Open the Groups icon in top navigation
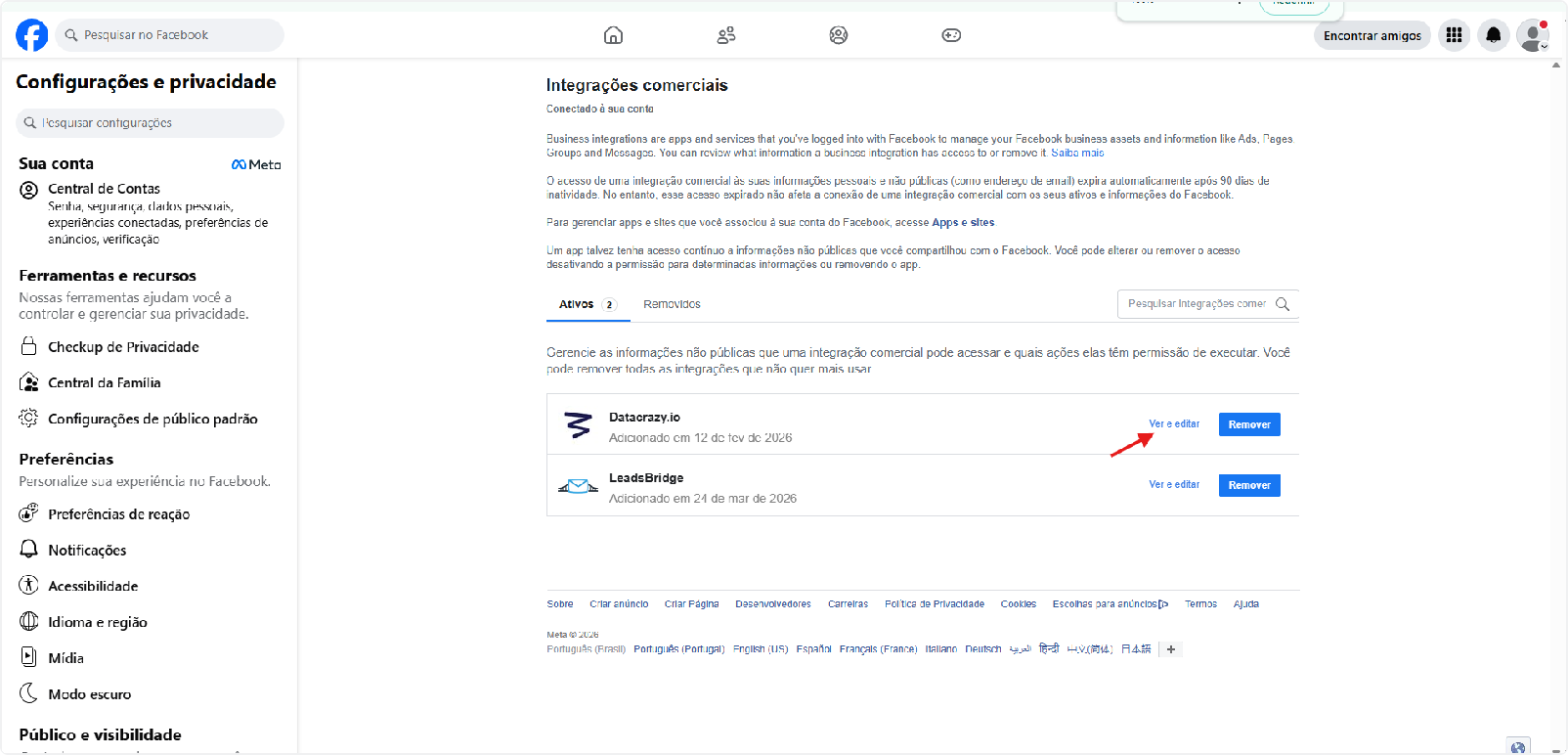Screen dimensions: 1568x755 pos(839,35)
